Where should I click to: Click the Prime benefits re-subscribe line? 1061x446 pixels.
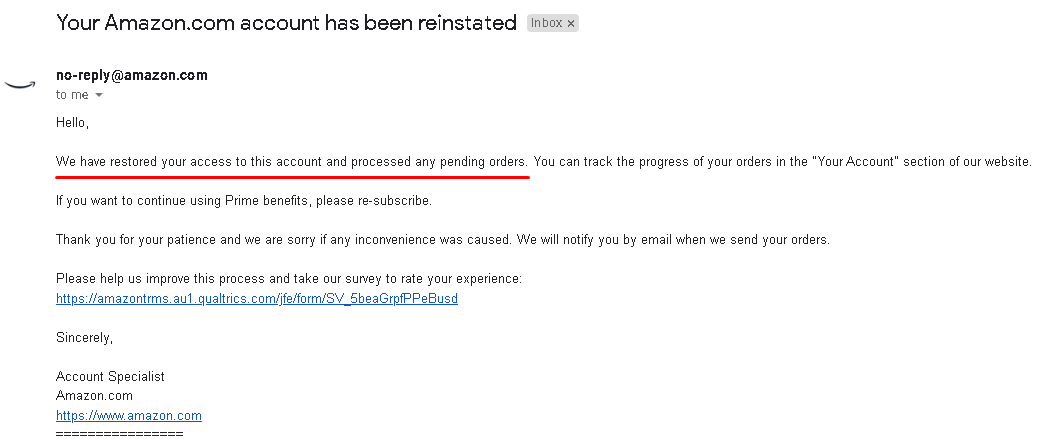[244, 201]
